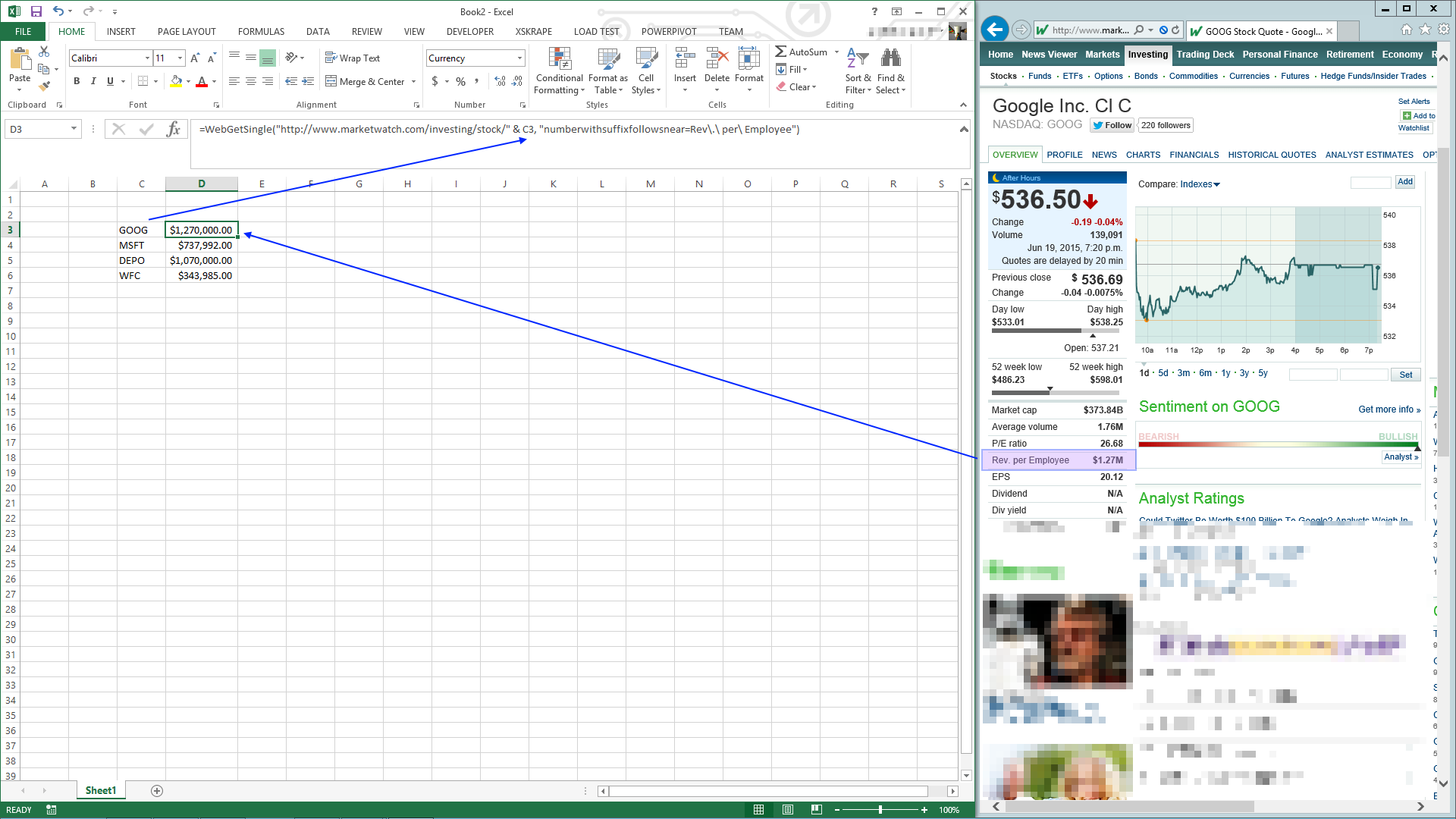The width and height of the screenshot is (1456, 819).
Task: Switch to the XSKRAPE ribbon tab
Action: coord(534,31)
